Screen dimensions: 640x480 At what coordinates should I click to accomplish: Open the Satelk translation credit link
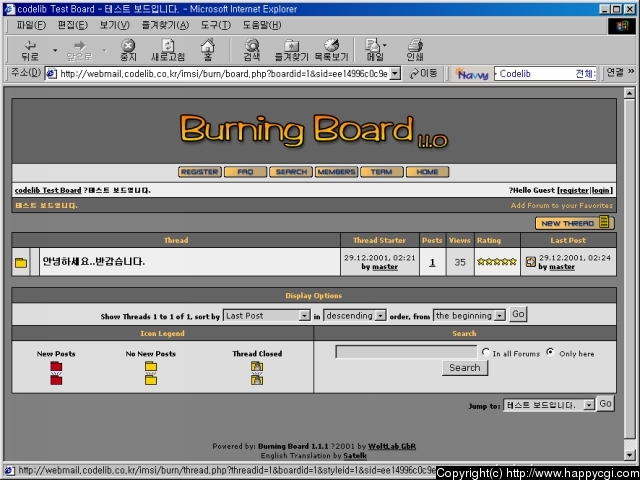[x=355, y=455]
